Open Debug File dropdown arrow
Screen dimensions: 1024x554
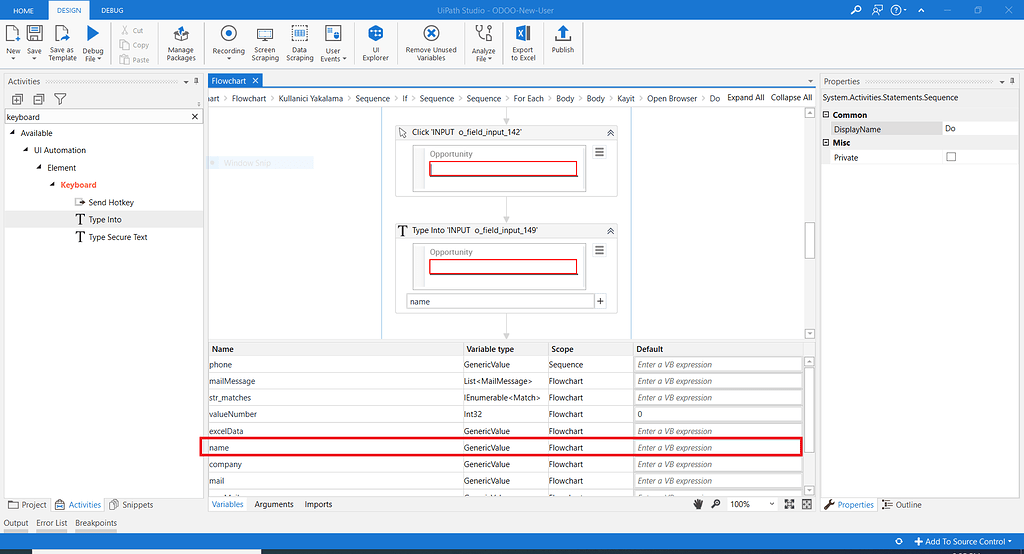[99, 59]
